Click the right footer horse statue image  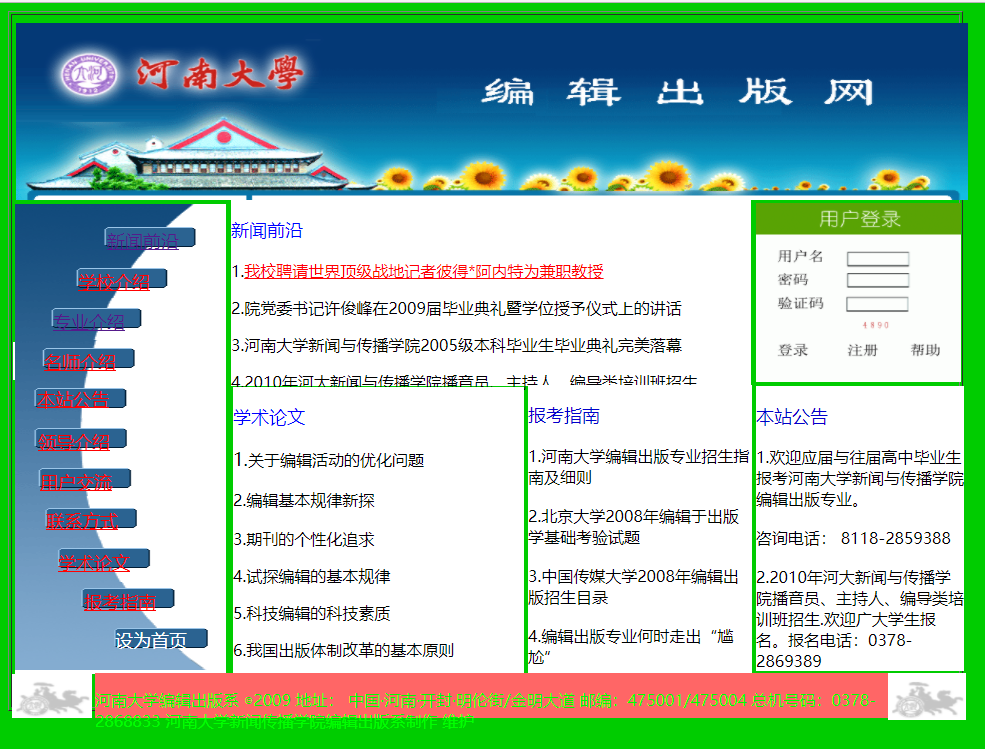pos(925,697)
